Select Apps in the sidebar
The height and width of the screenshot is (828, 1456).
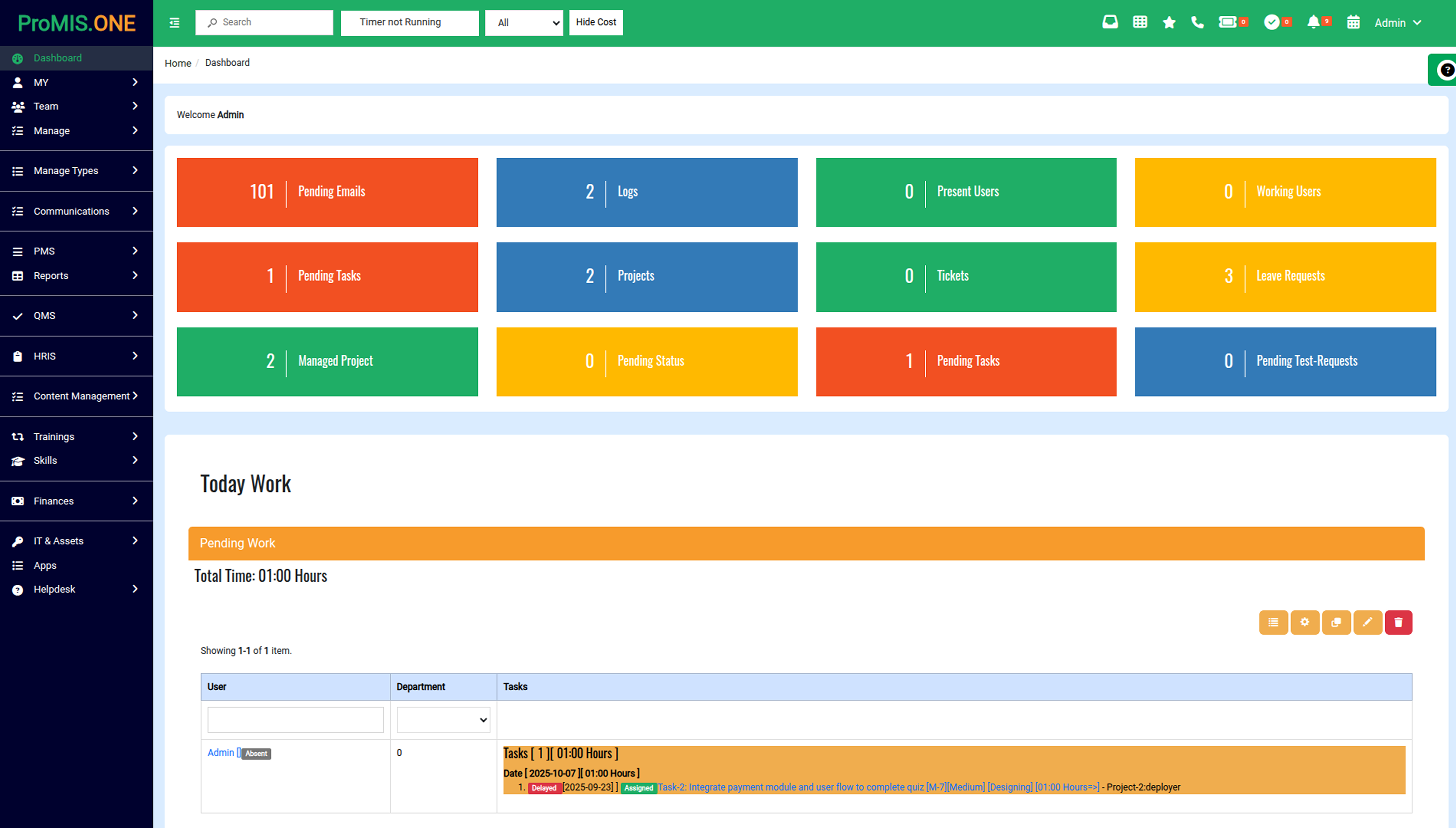tap(45, 565)
